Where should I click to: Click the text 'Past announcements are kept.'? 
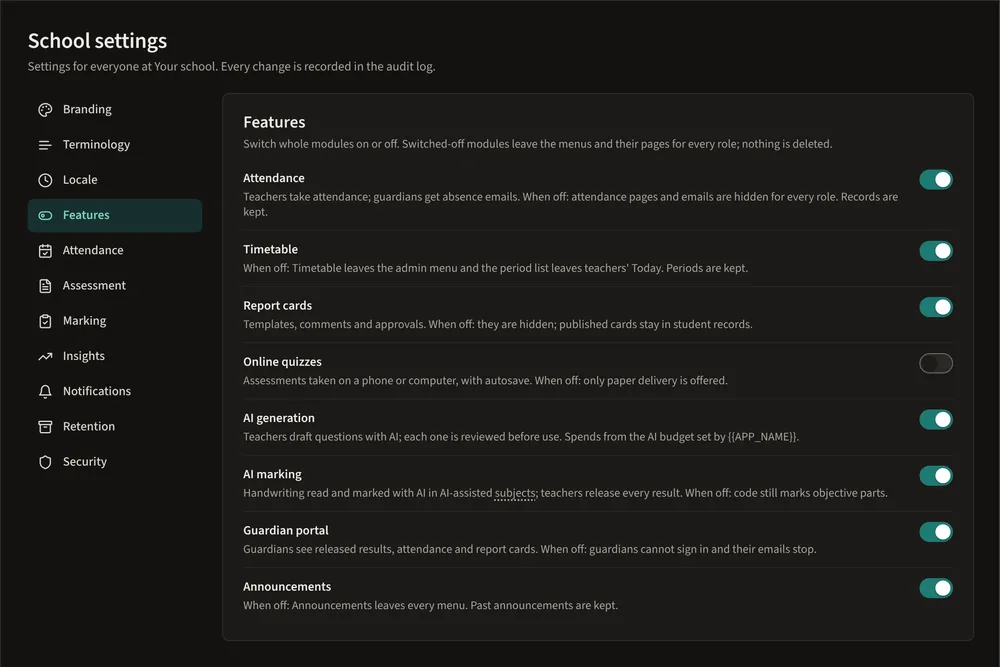[x=544, y=605]
